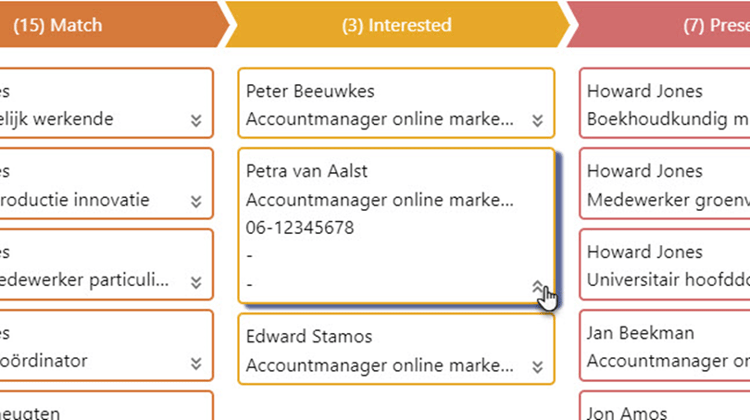Open the Jan Beekman Accountmanager card

point(665,345)
